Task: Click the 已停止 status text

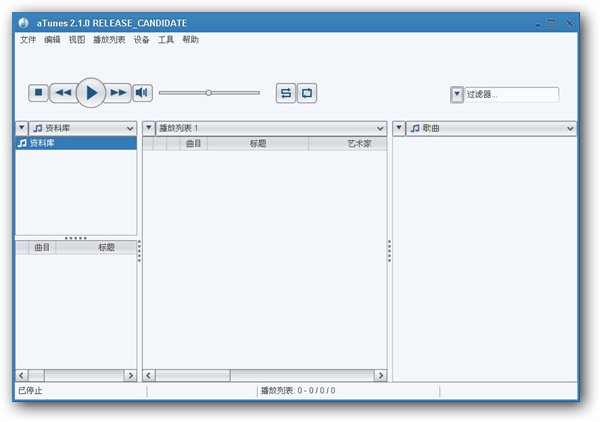Action: click(30, 391)
